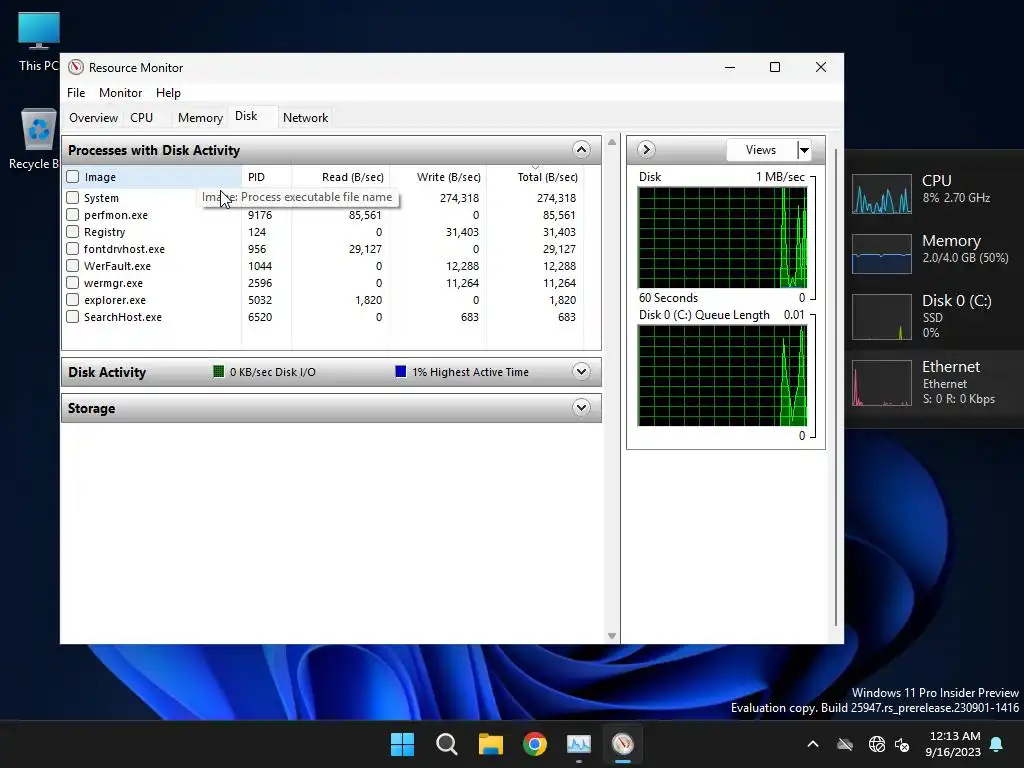The height and width of the screenshot is (768, 1024).
Task: Open the Monitor menu
Action: 120,93
